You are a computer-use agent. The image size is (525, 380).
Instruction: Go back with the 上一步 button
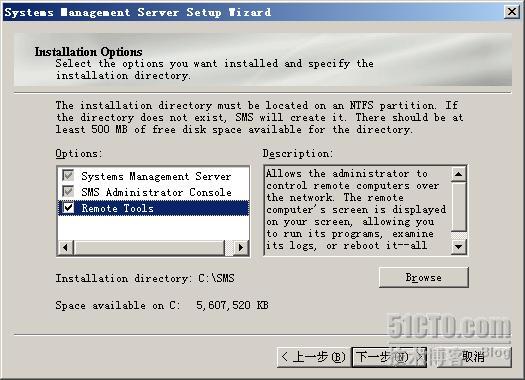[x=314, y=357]
